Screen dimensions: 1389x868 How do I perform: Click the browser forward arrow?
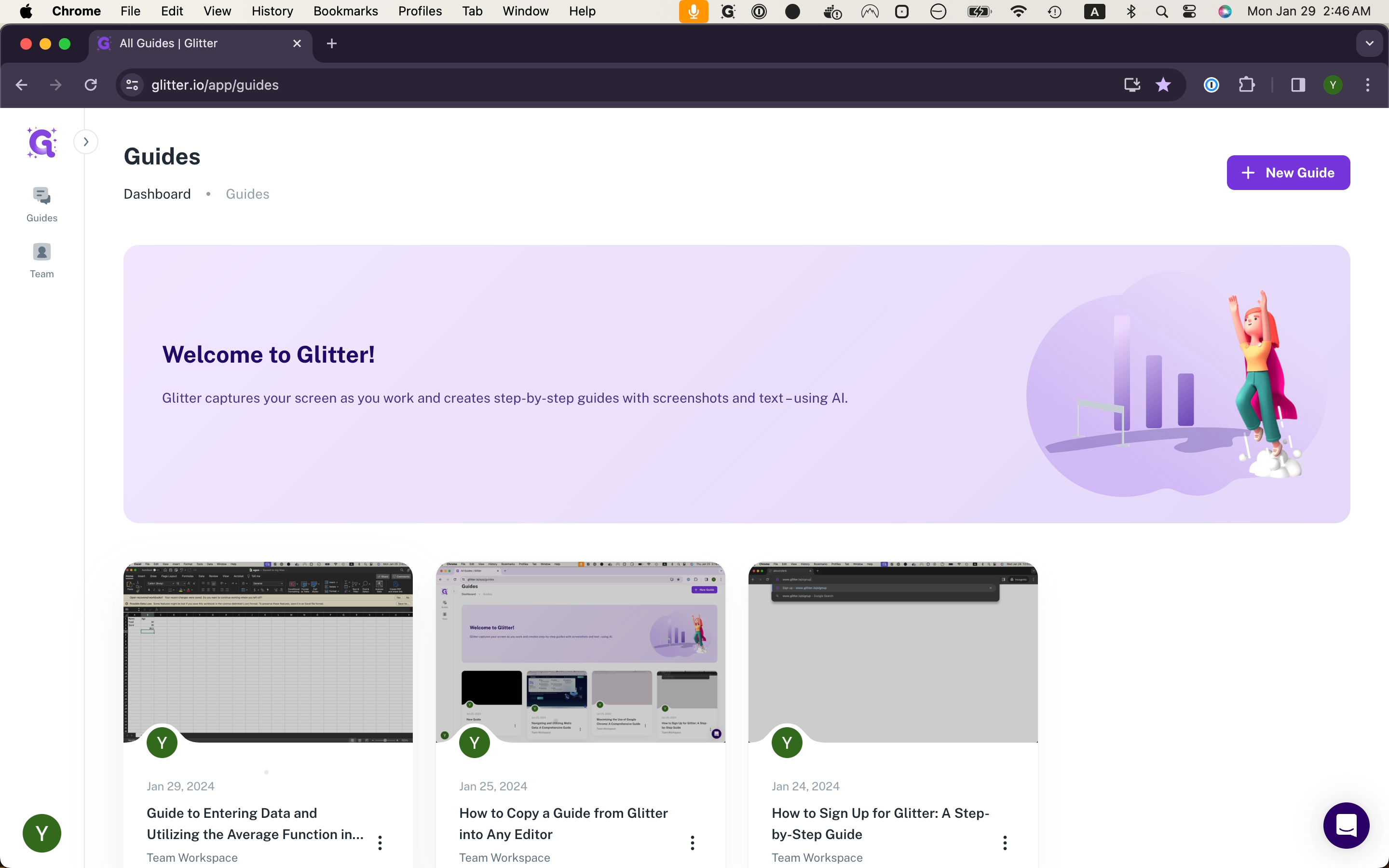tap(55, 85)
